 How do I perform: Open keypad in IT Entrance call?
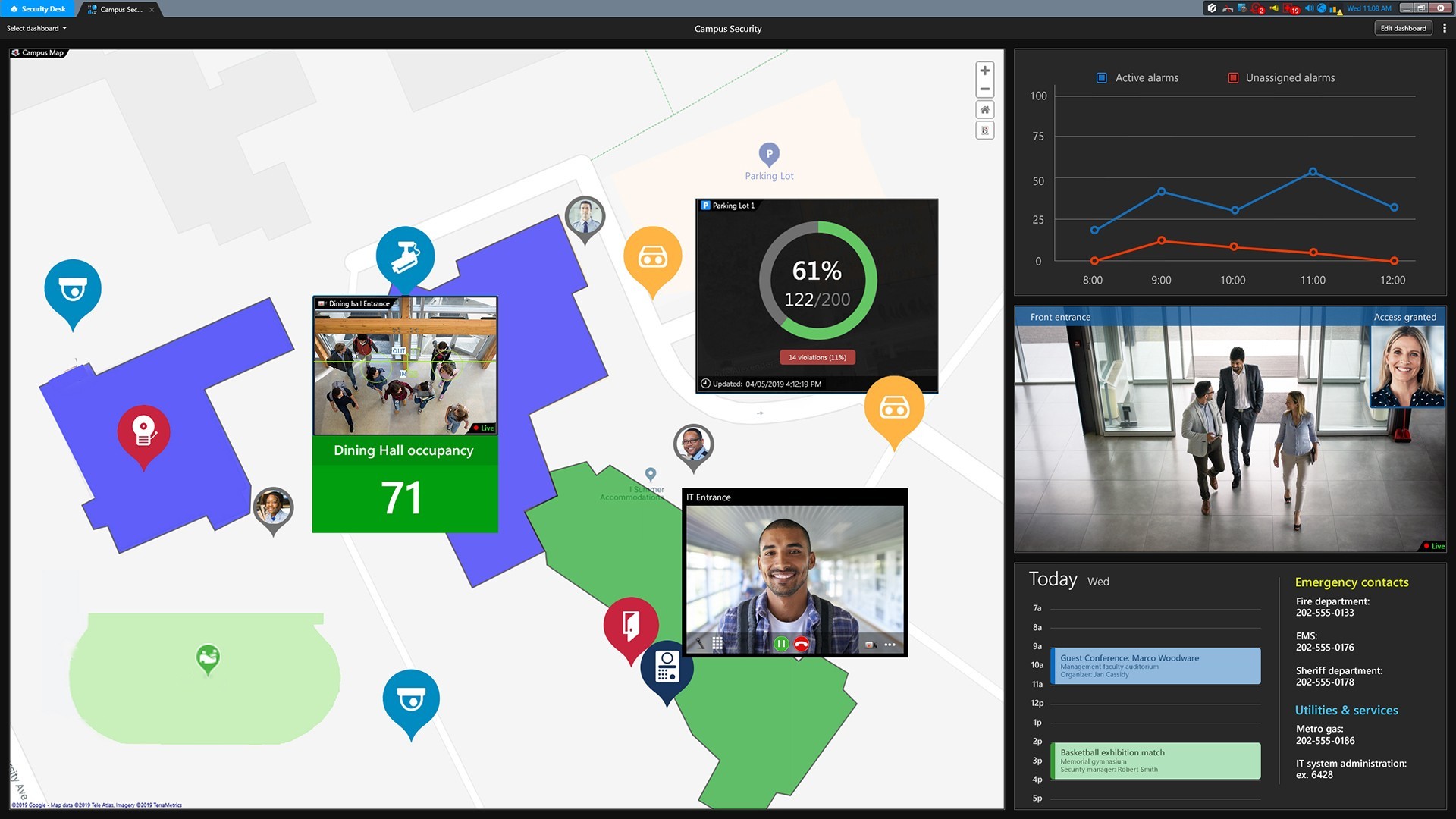pyautogui.click(x=717, y=644)
